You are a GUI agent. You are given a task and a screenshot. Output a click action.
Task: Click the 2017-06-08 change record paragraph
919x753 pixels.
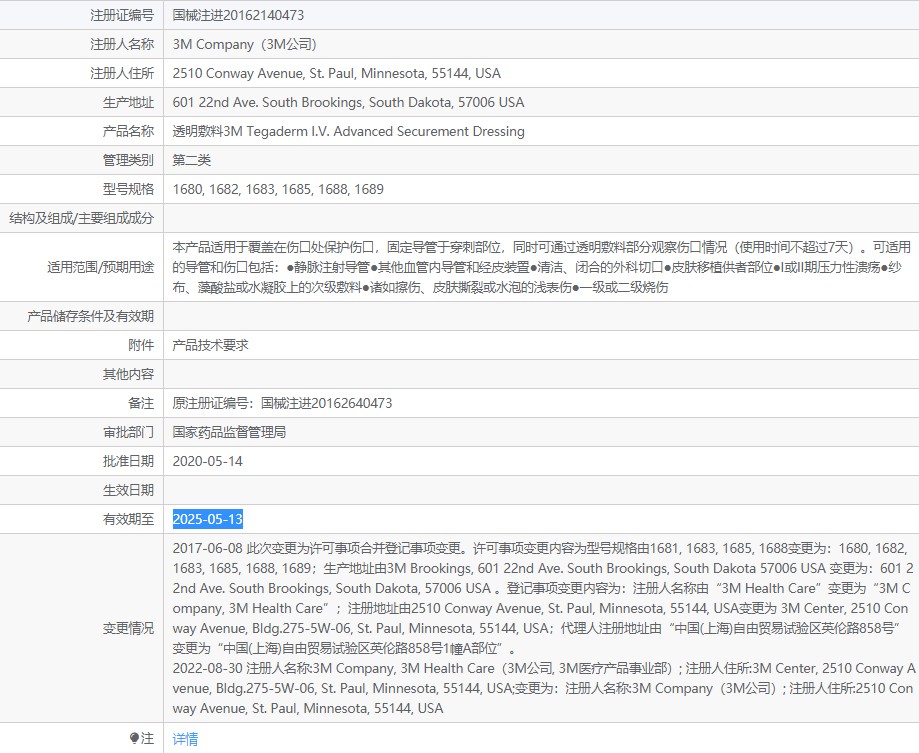coord(543,598)
